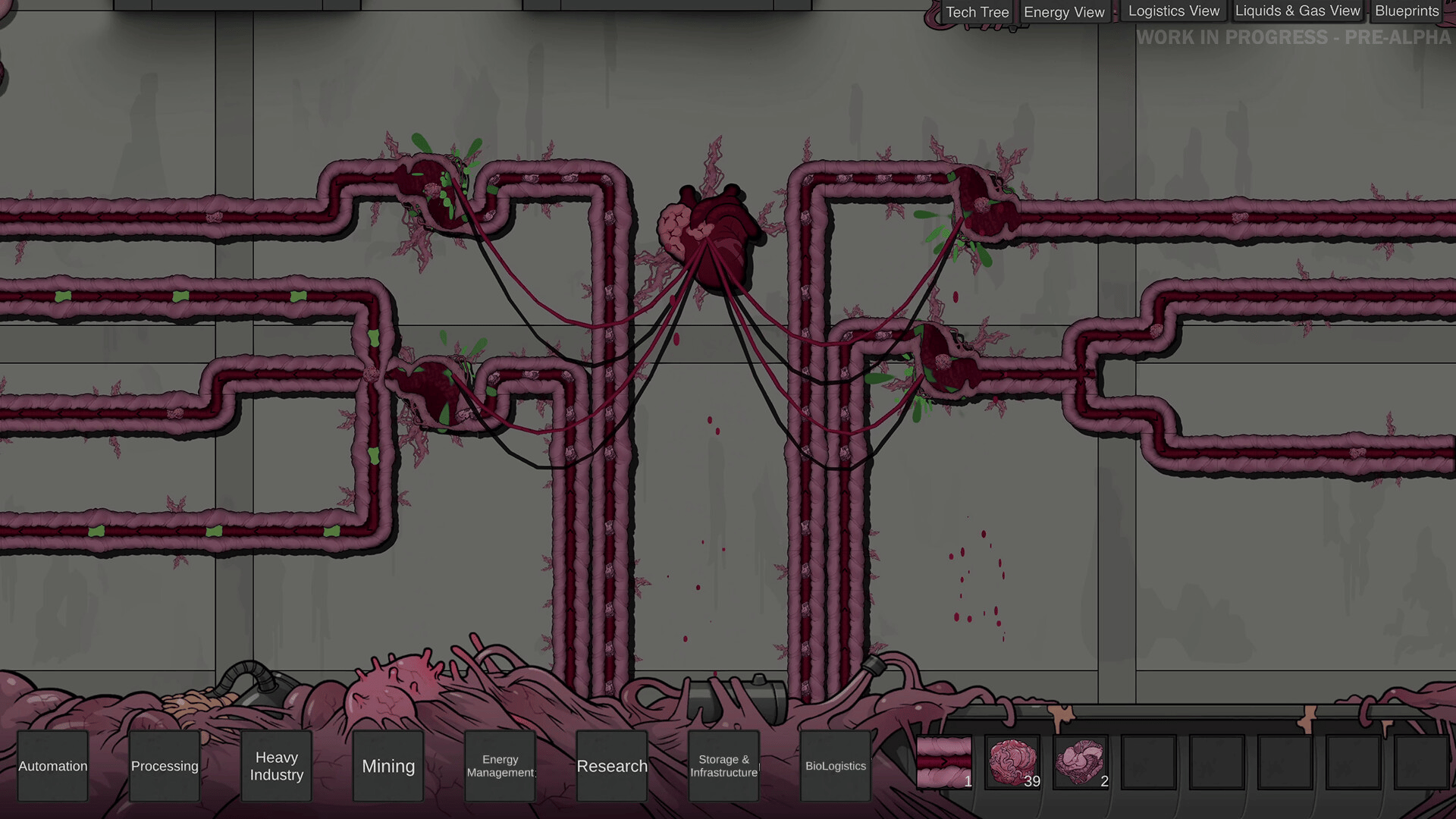
Task: Toggle the Energy View overlay
Action: (1064, 12)
